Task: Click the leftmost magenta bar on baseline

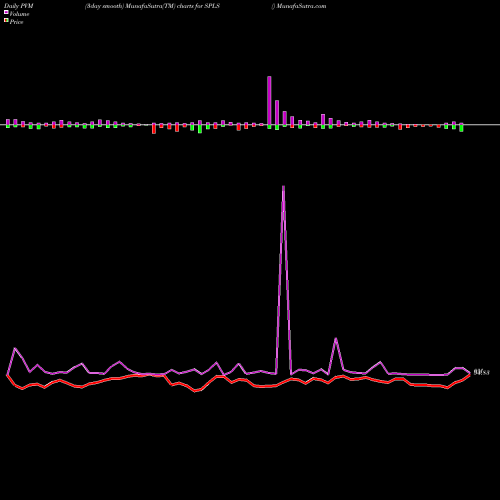Action: (8, 122)
